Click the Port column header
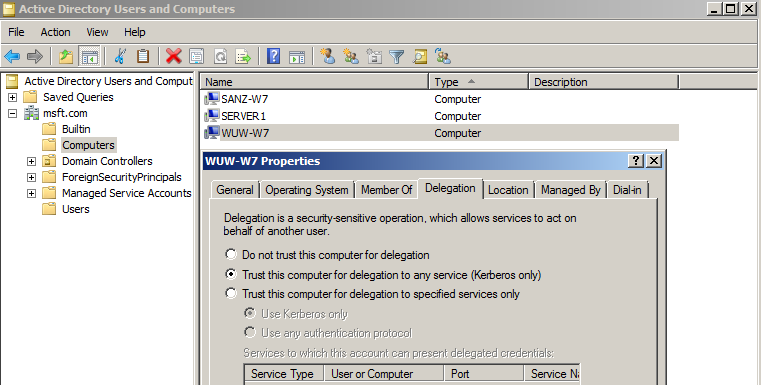 pyautogui.click(x=484, y=373)
